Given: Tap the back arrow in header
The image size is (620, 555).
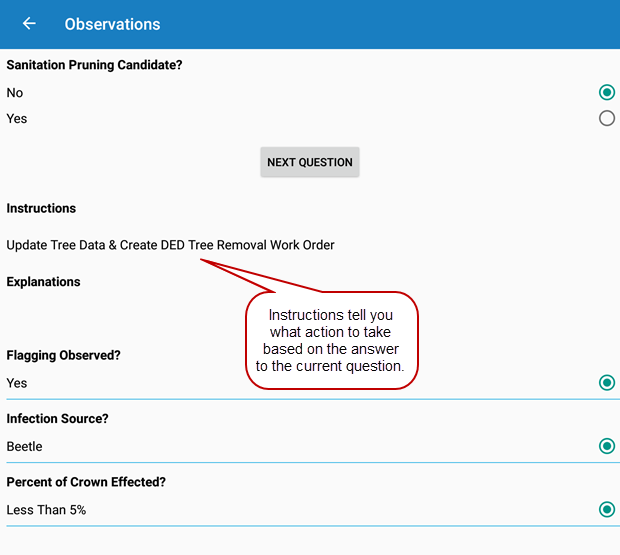Looking at the screenshot, I should pyautogui.click(x=29, y=24).
